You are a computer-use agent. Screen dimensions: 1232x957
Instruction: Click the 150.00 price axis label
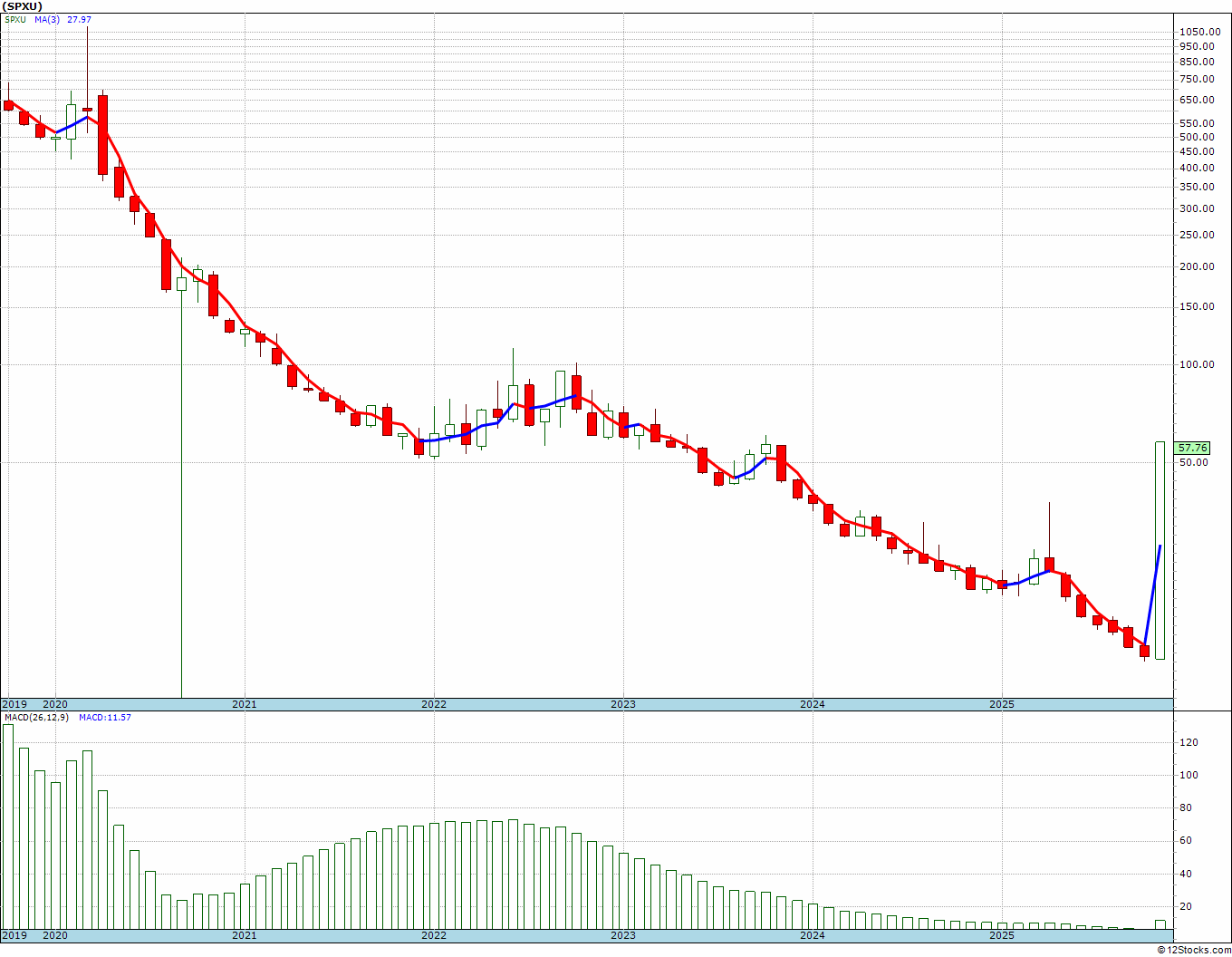click(x=1197, y=306)
